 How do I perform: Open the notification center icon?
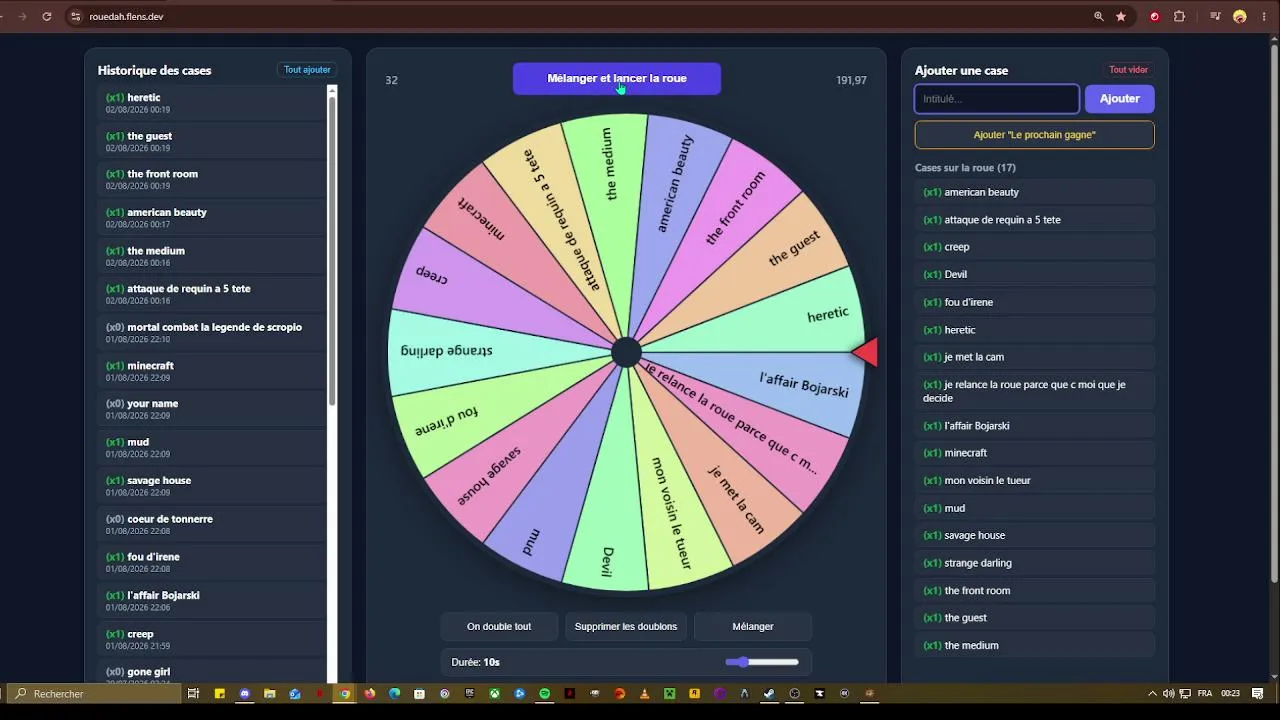pos(1258,693)
